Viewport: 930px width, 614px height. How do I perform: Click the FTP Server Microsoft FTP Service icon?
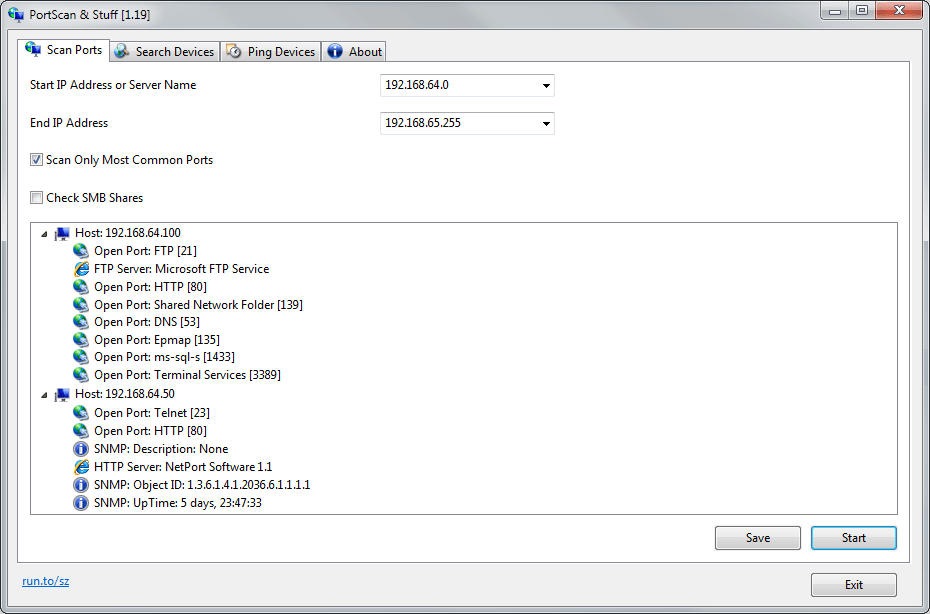[x=81, y=269]
